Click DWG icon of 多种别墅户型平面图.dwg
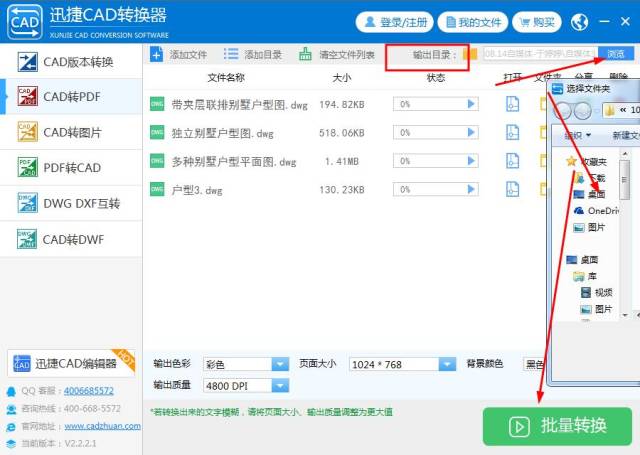 [x=157, y=161]
